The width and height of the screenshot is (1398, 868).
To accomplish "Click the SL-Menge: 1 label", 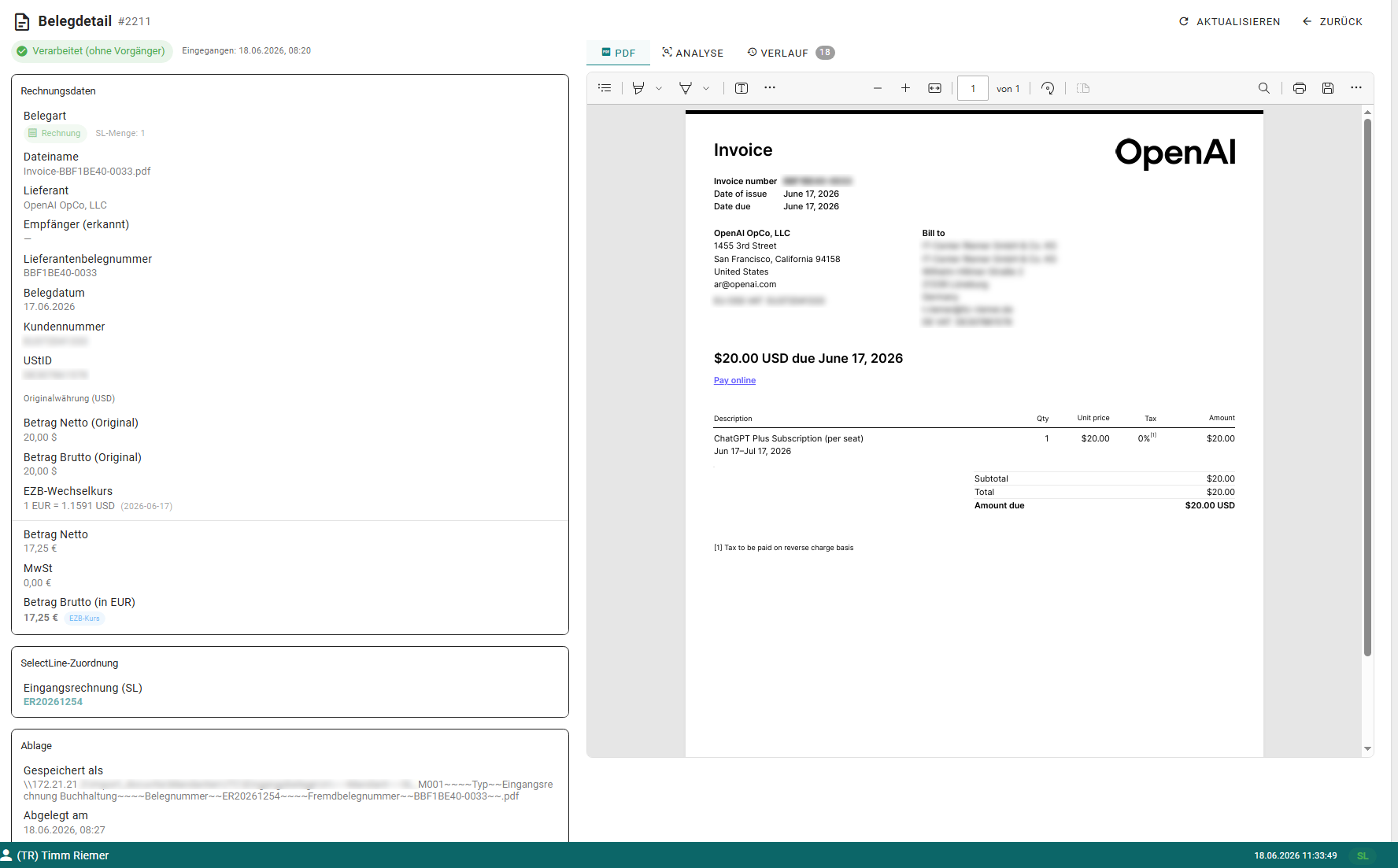I will click(120, 133).
